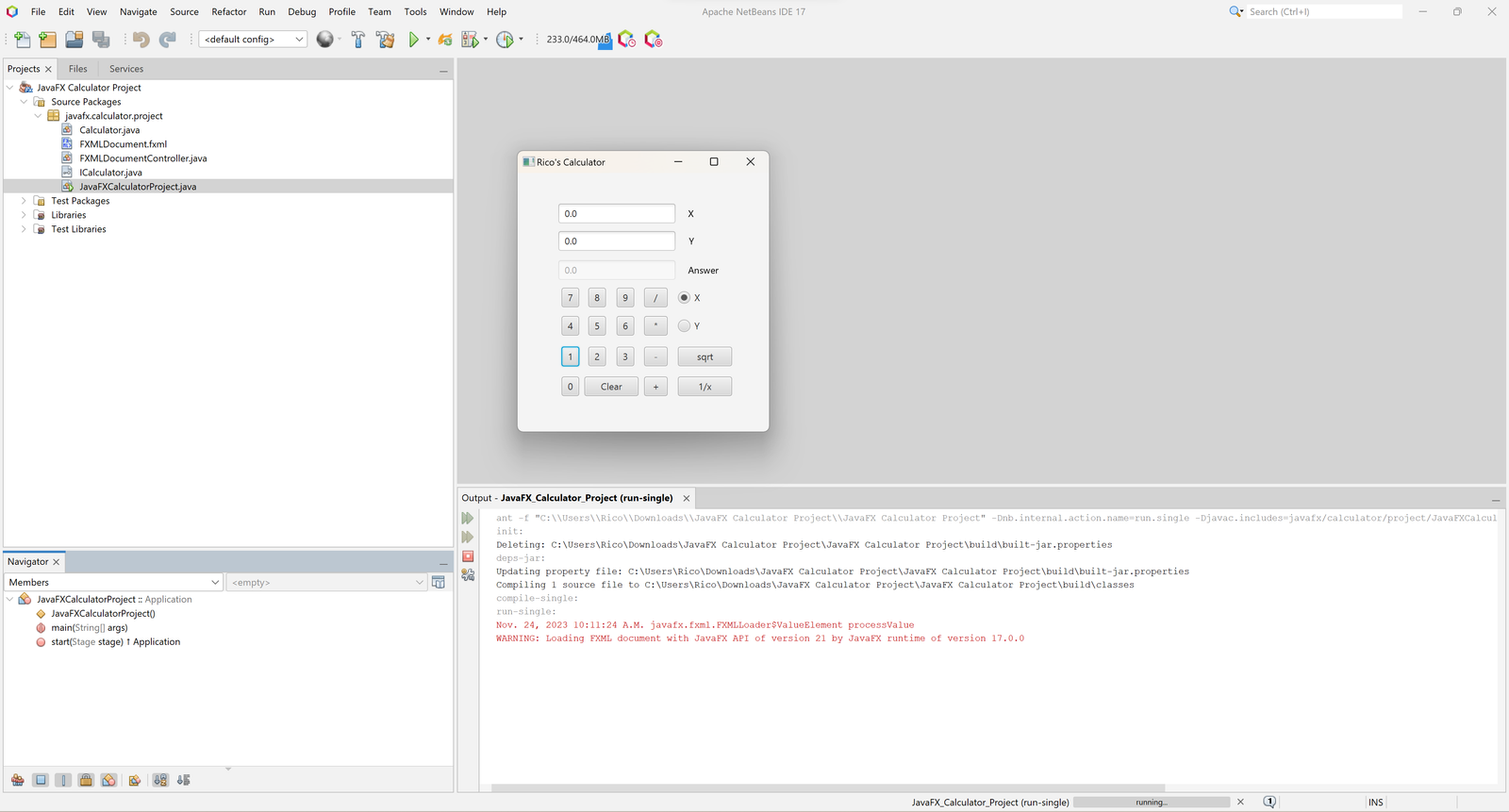Click the memory usage bar to run garbage collection
The image size is (1509, 812).
[x=577, y=40]
